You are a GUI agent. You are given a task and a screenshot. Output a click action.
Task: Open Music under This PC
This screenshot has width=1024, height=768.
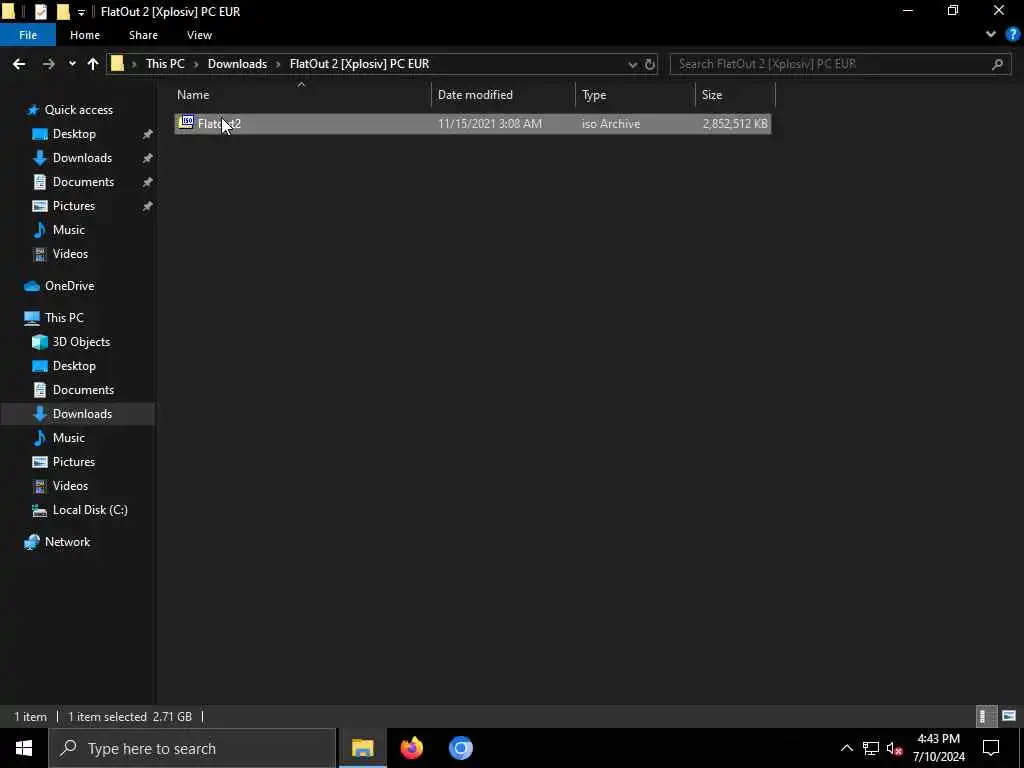coord(69,438)
